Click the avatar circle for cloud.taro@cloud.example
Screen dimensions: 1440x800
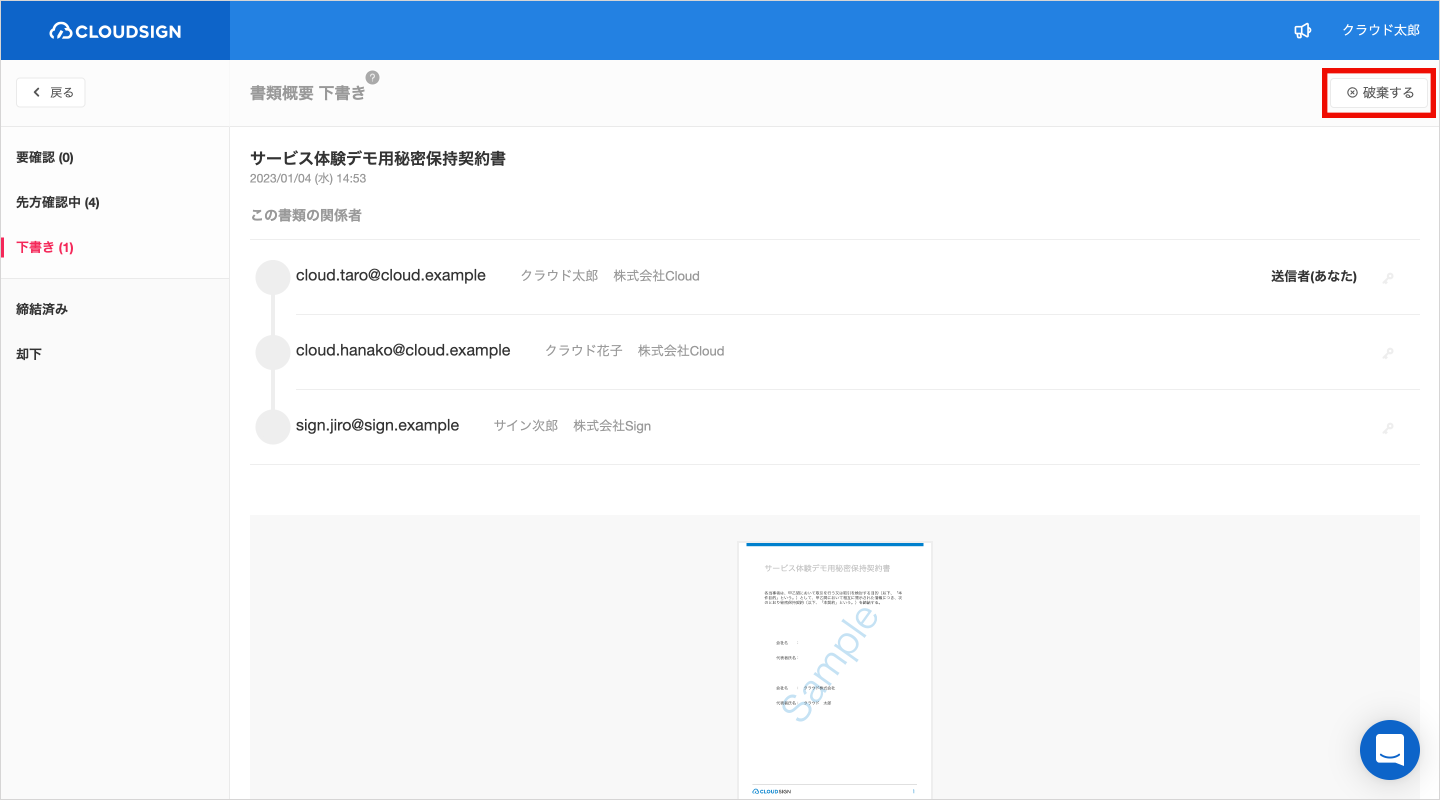pos(273,277)
